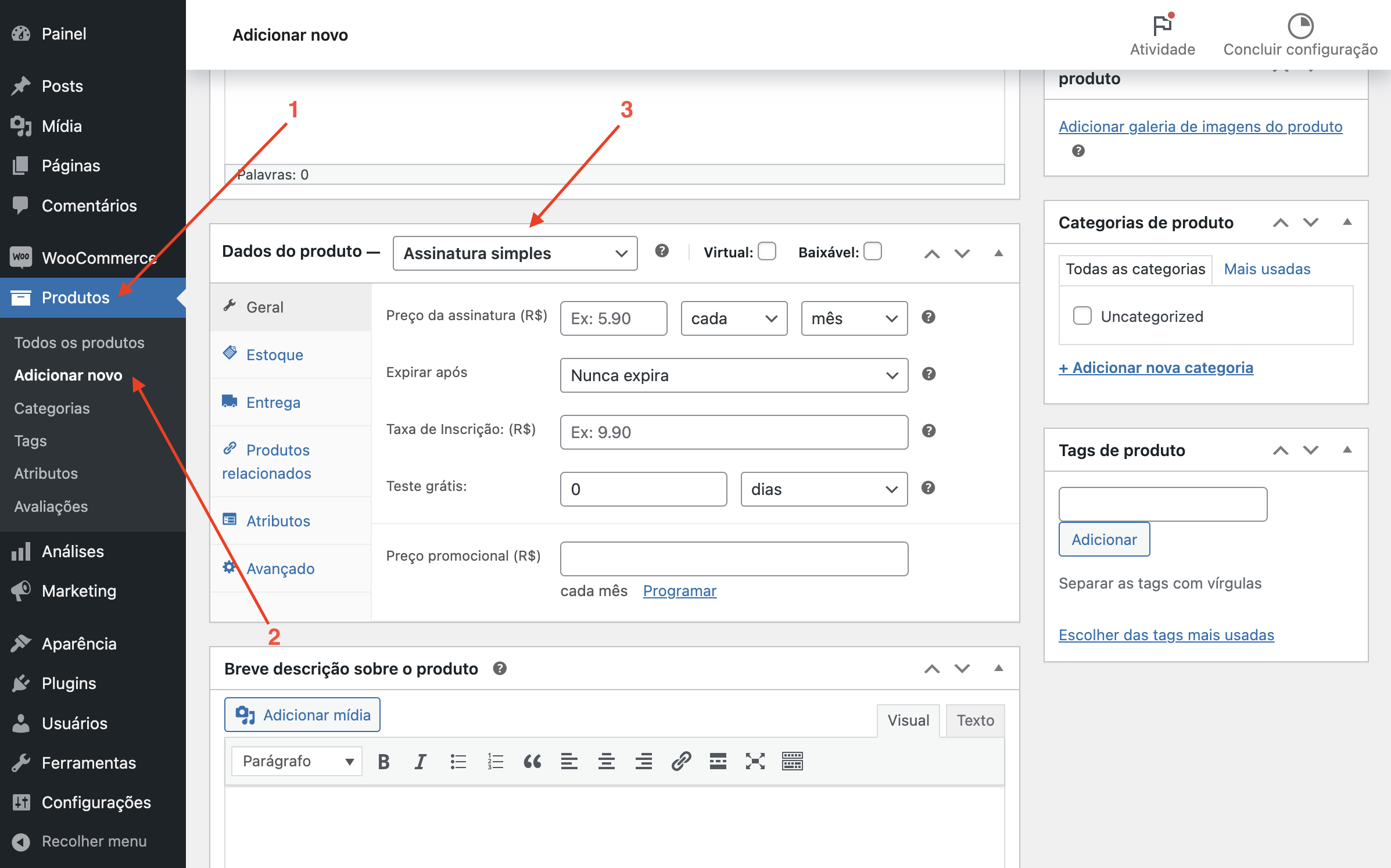Screen dimensions: 1391x868
Task: Open the Assinatura simples product type dropdown
Action: [515, 253]
